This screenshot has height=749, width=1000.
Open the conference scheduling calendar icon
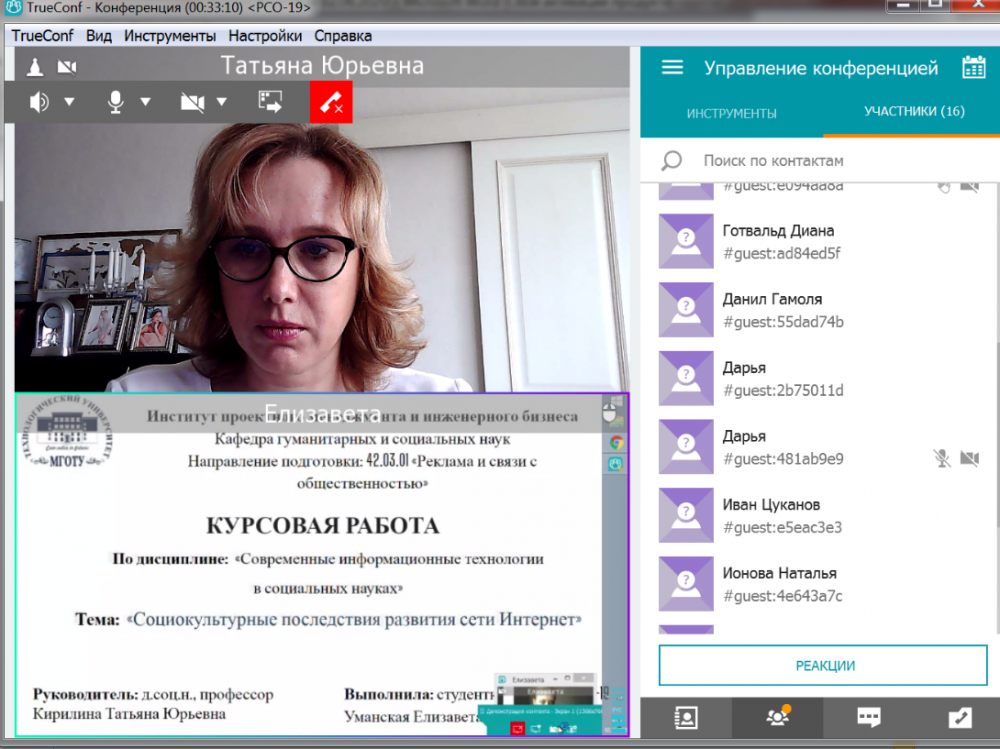[973, 68]
